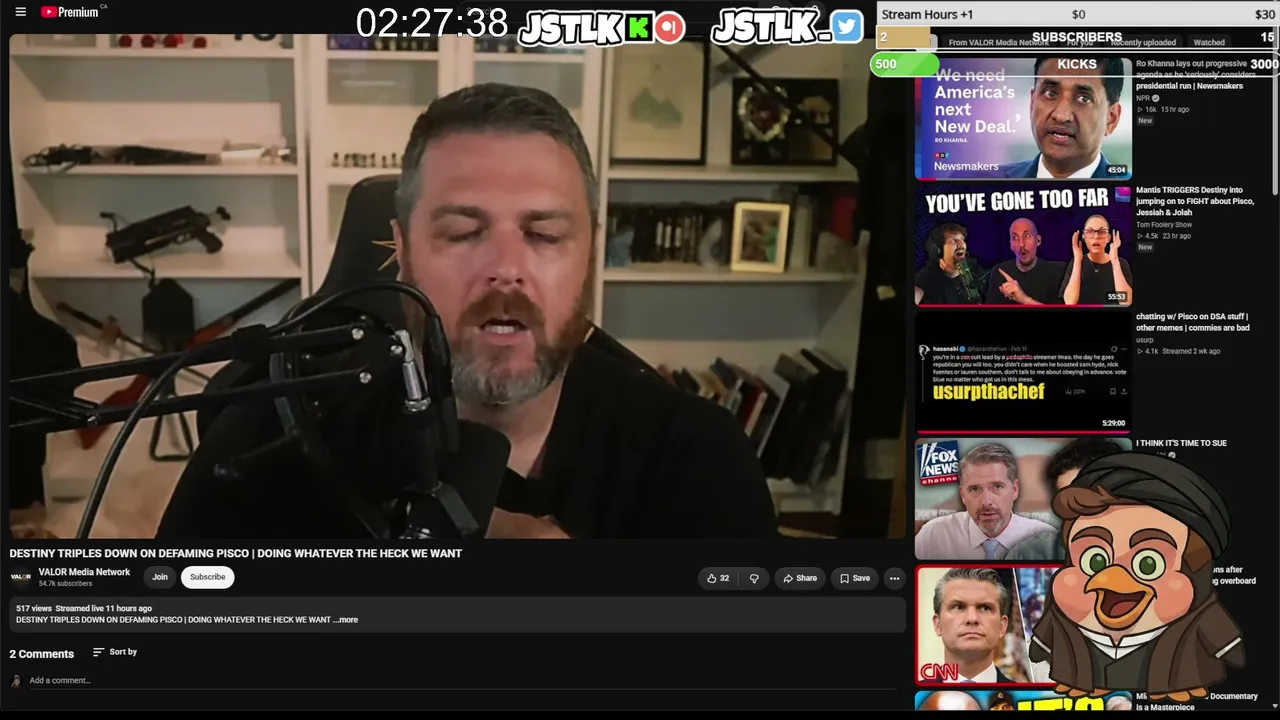Open 'chatting w/ Pisco on DSA stuff' title
This screenshot has height=720, width=1280.
point(1193,322)
